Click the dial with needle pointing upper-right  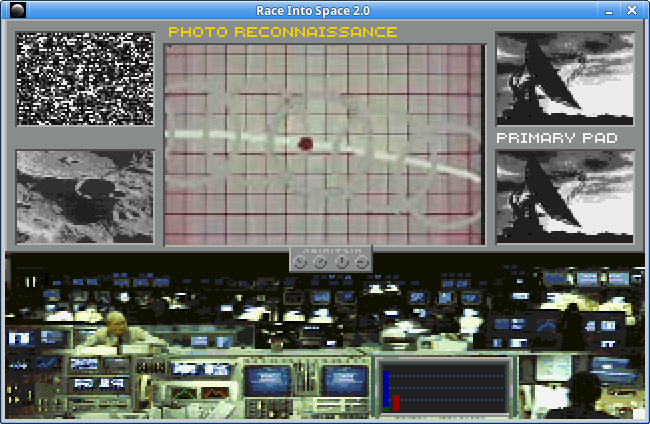tap(320, 262)
